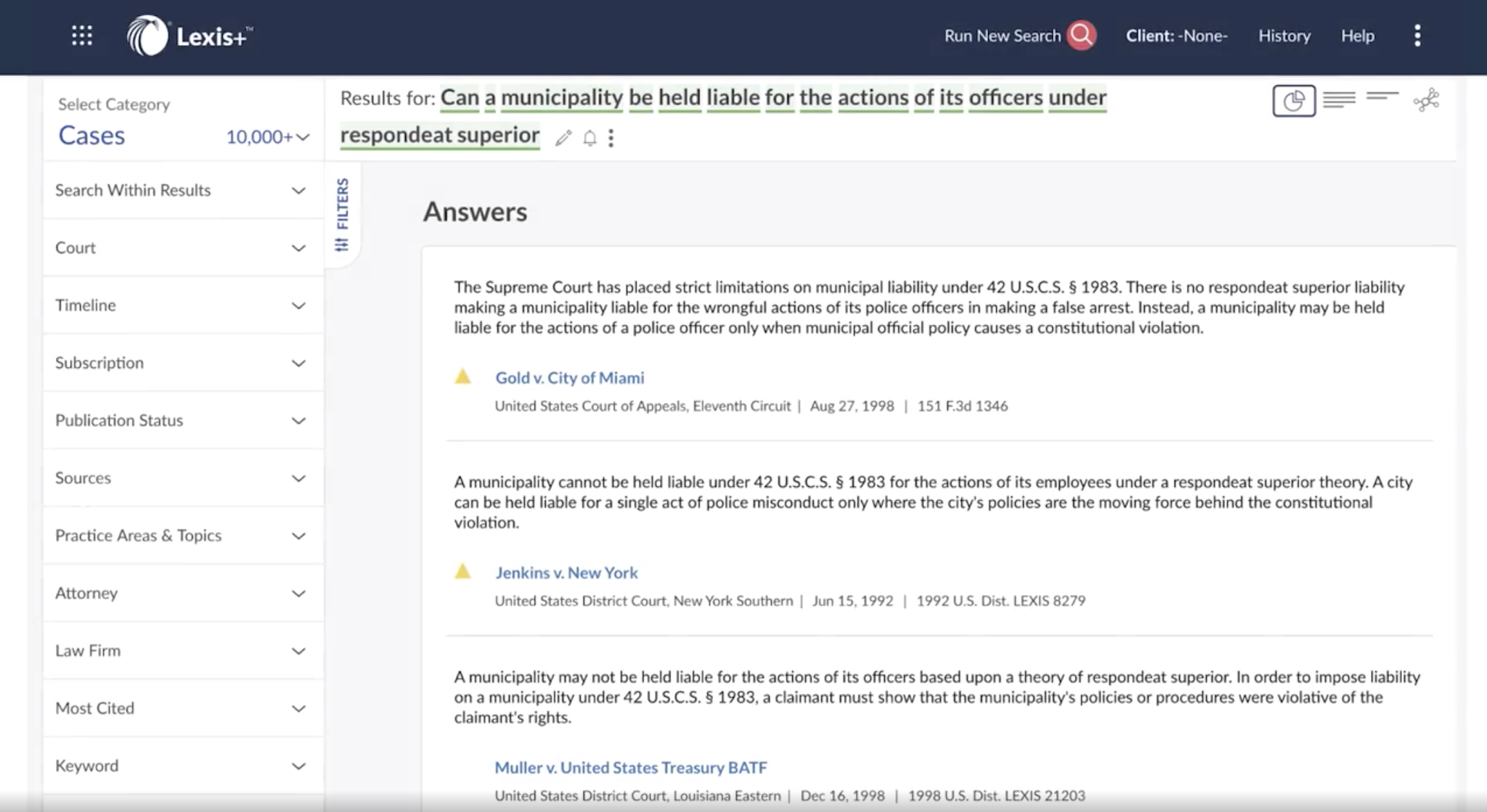The height and width of the screenshot is (812, 1487).
Task: Open the Help menu
Action: (1357, 36)
